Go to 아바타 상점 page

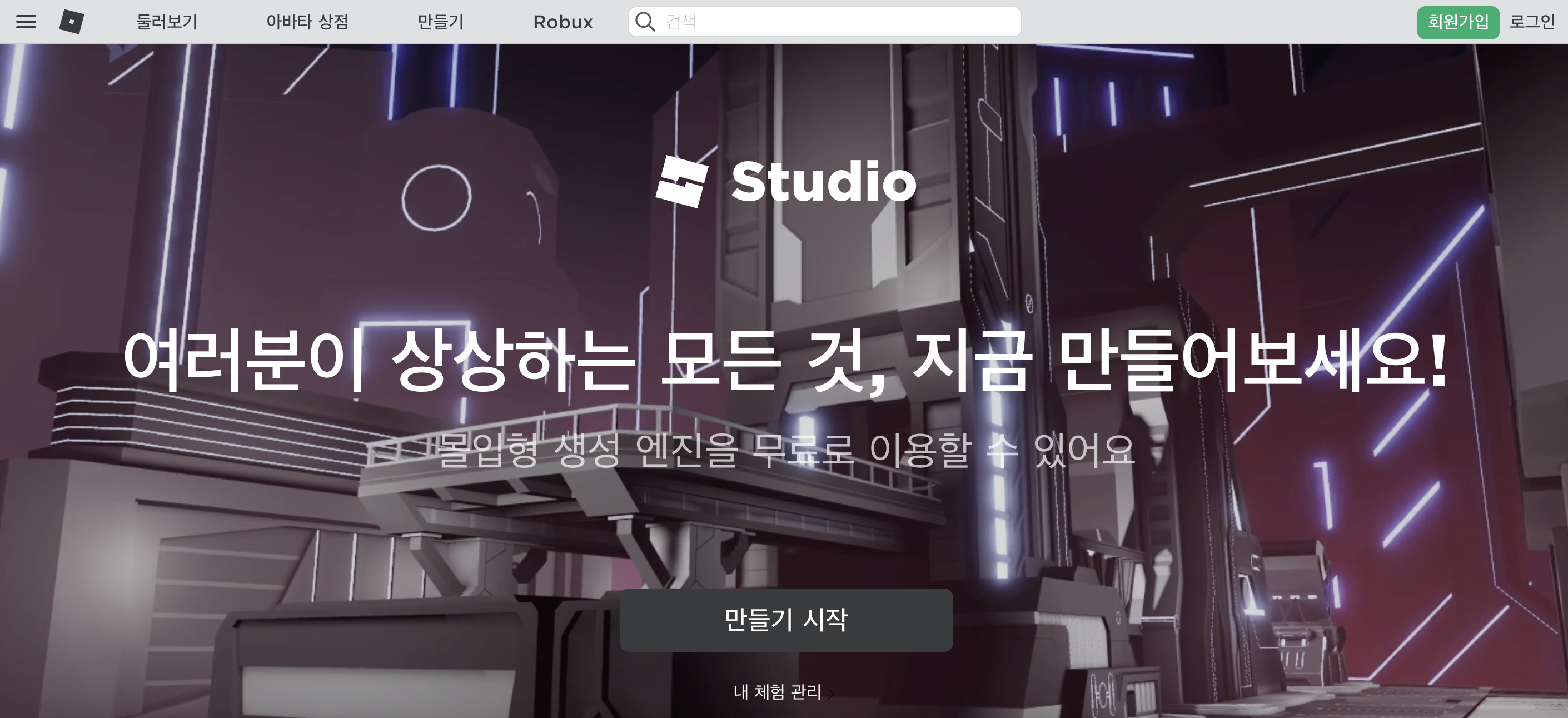(x=307, y=22)
